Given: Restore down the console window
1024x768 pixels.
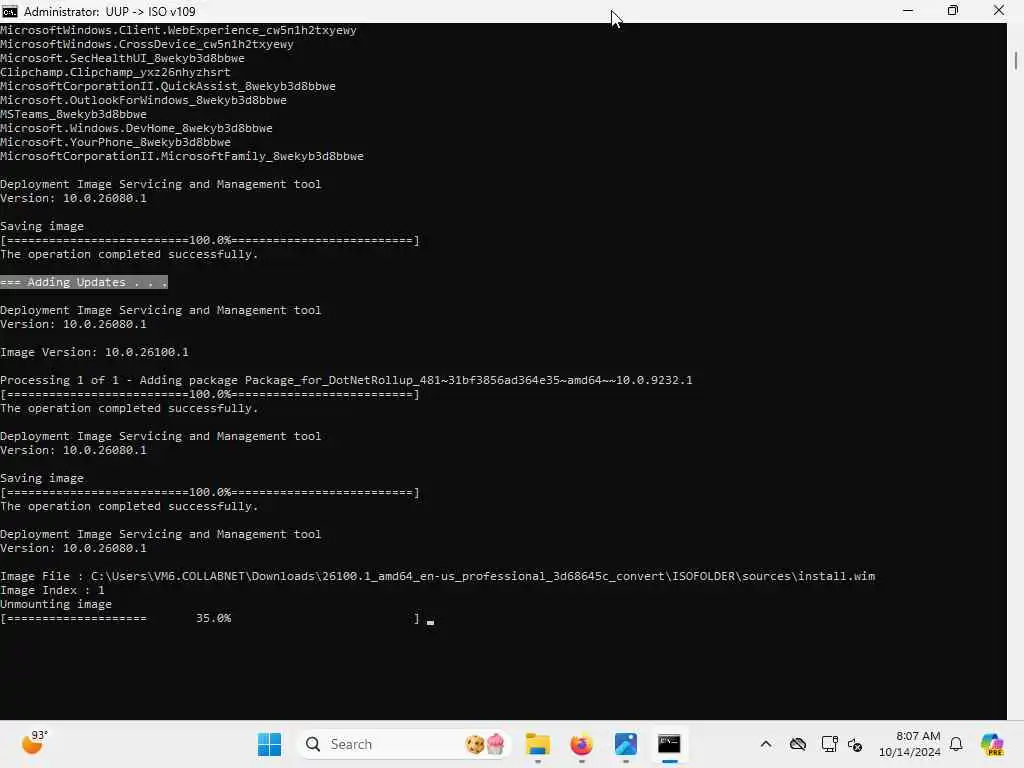Looking at the screenshot, I should click(x=953, y=11).
